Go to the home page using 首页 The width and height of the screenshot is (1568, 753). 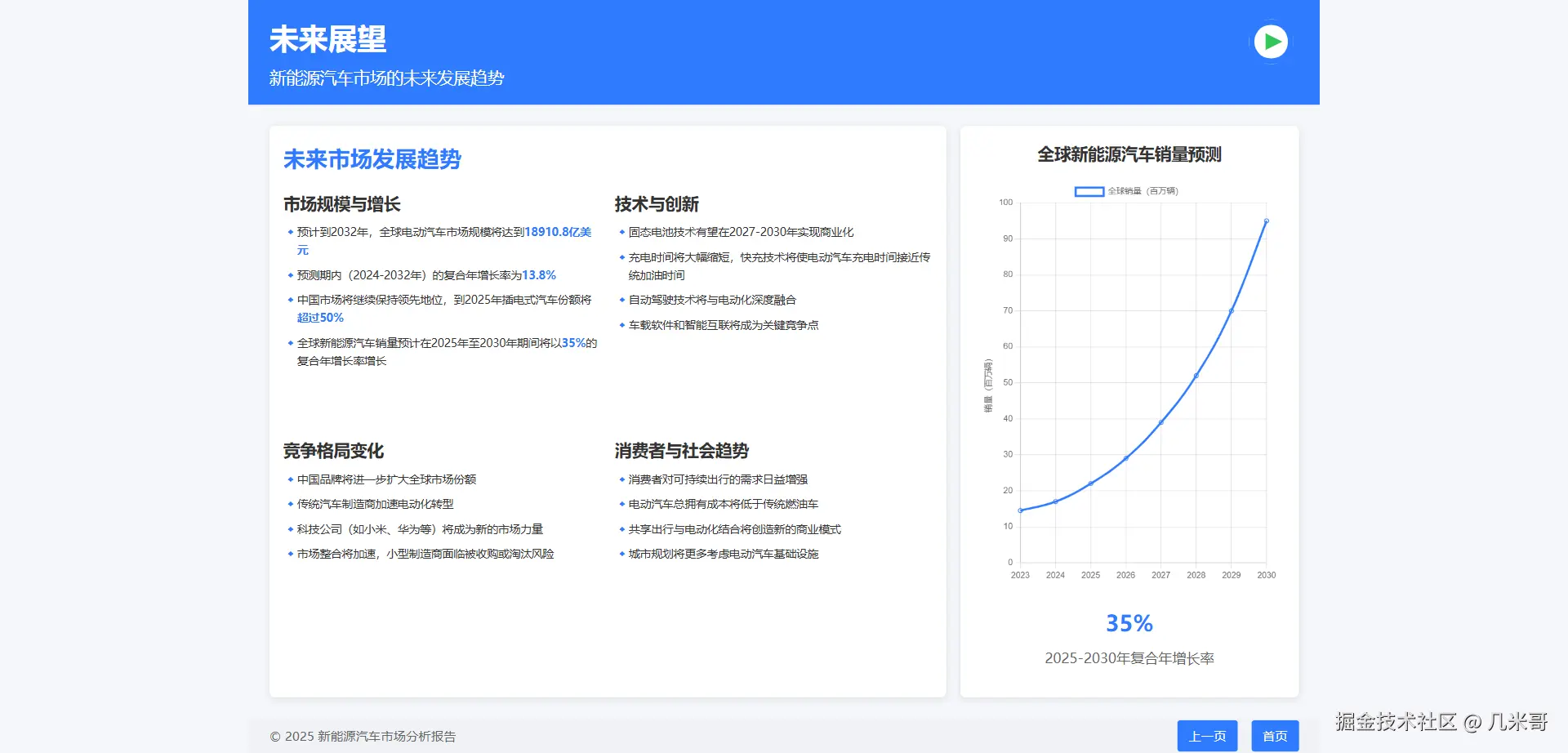(1274, 735)
